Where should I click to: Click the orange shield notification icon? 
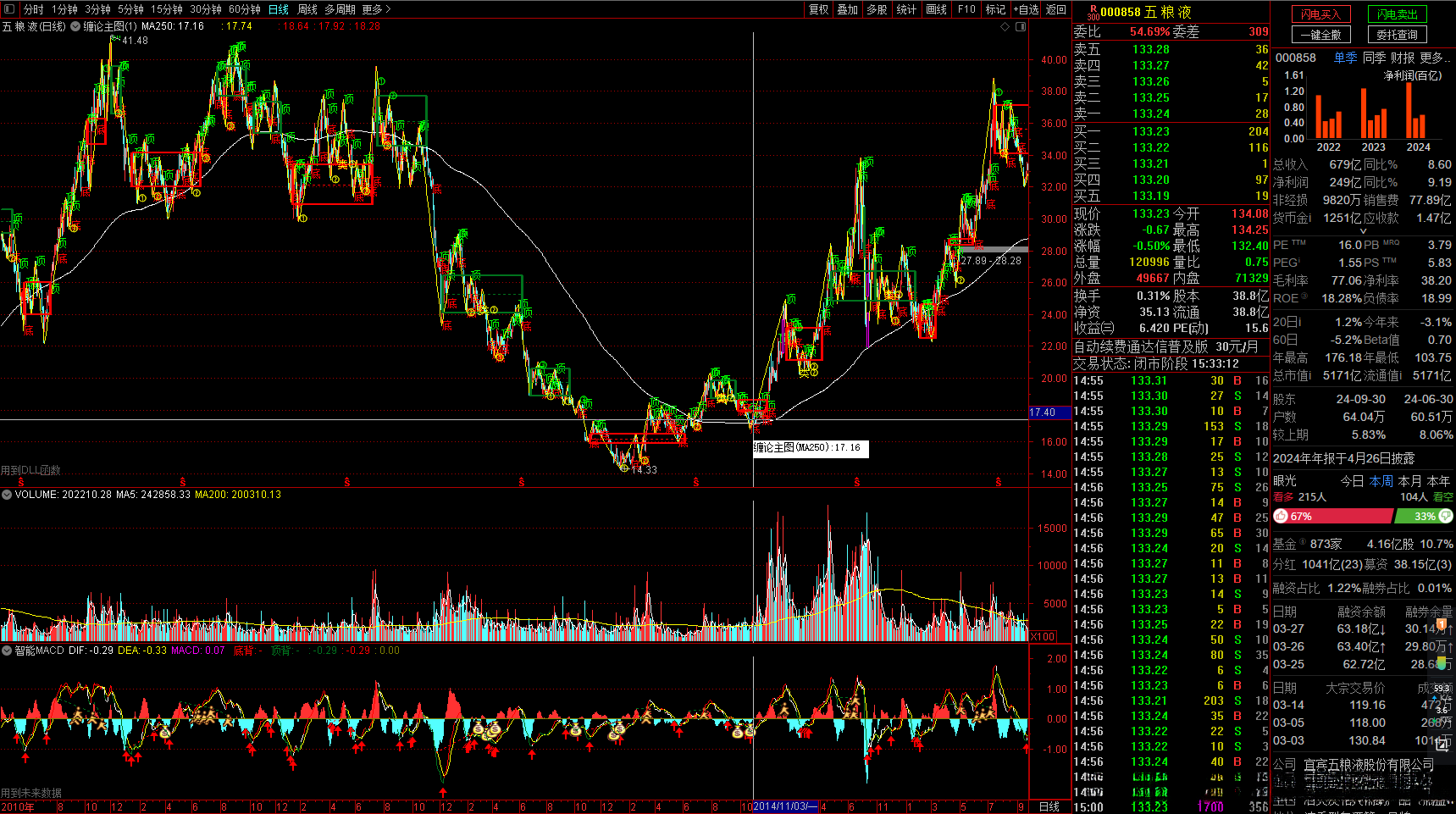coord(1441,624)
